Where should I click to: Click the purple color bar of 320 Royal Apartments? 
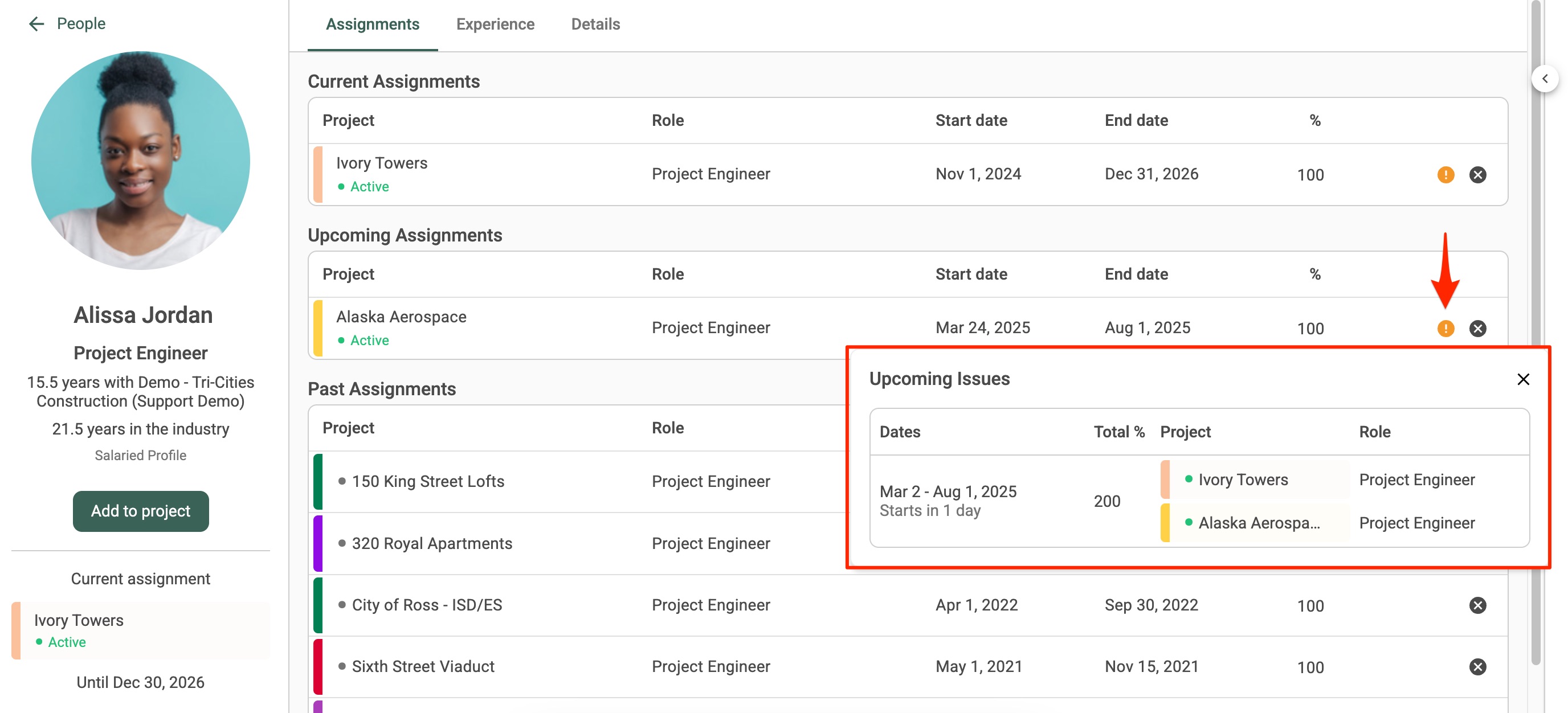[318, 543]
